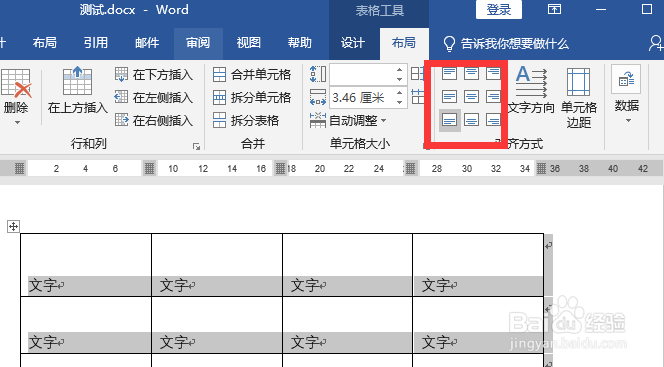Switch to the 帮助 tab
The width and height of the screenshot is (664, 367).
(x=299, y=43)
